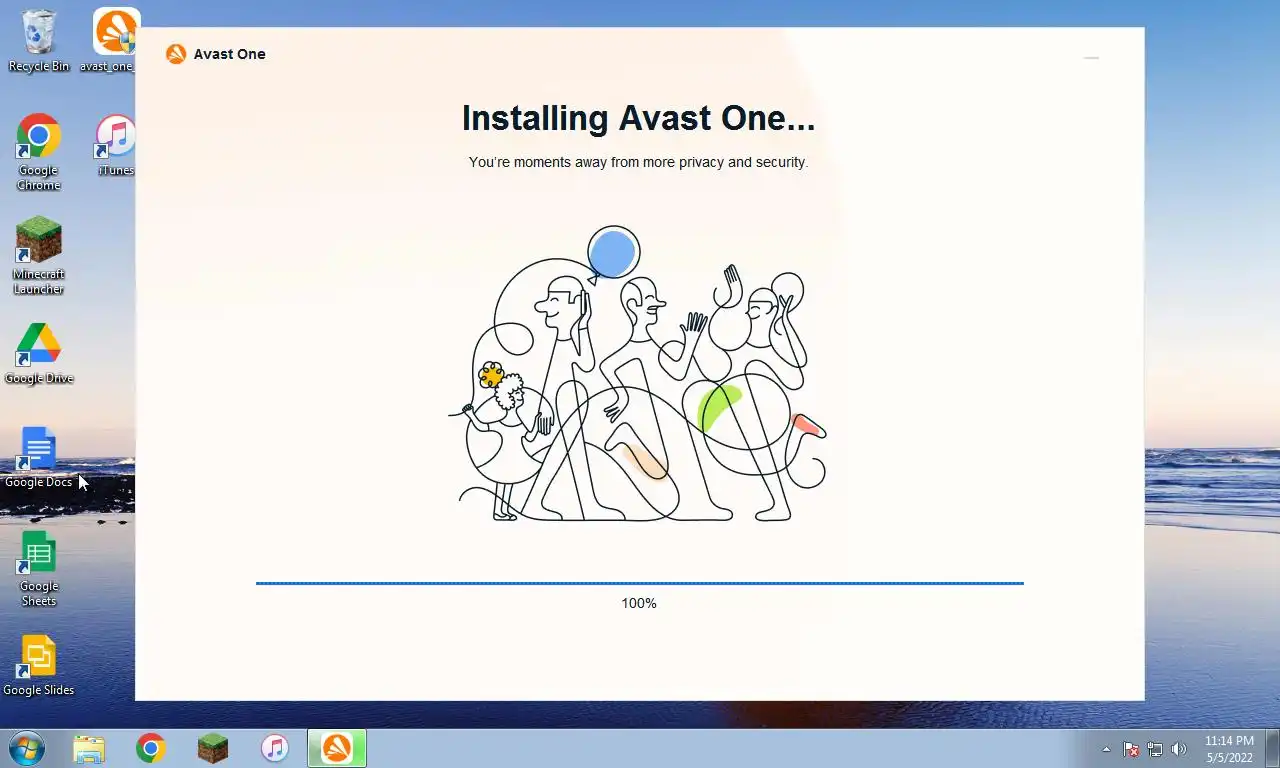
Task: Click the Installing Avast One heading
Action: (x=638, y=118)
